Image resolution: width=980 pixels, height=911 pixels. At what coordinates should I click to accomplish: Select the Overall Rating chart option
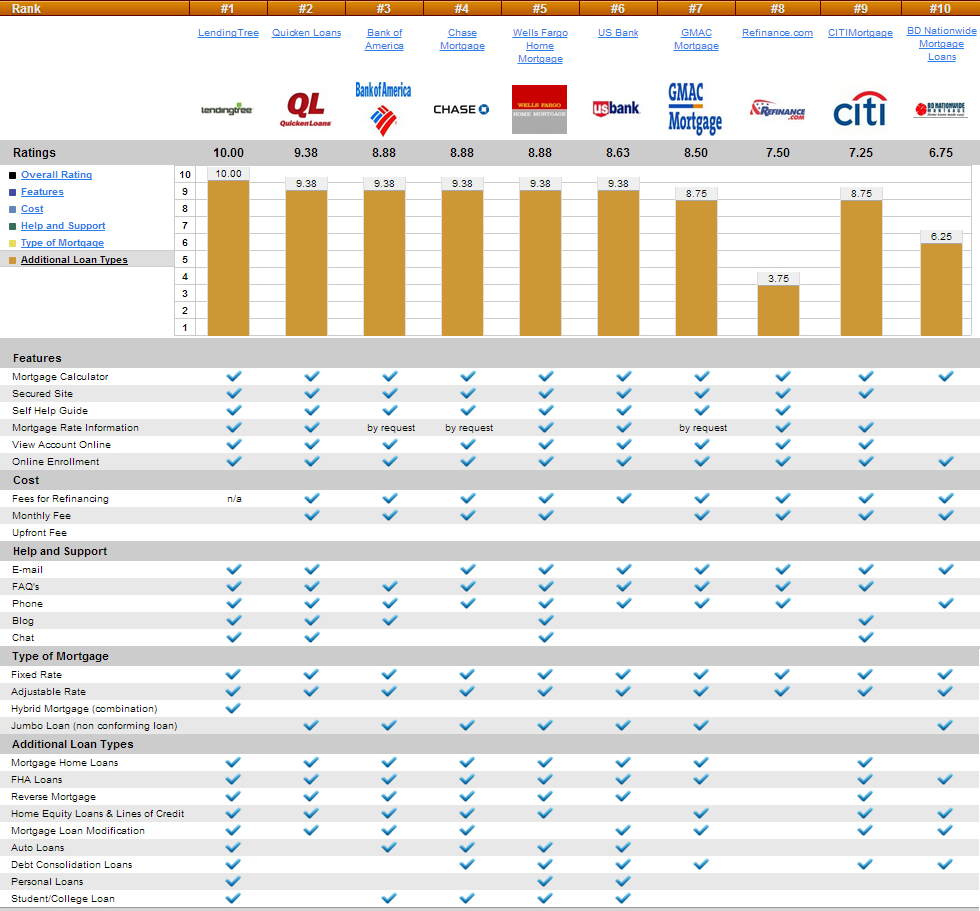coord(56,175)
